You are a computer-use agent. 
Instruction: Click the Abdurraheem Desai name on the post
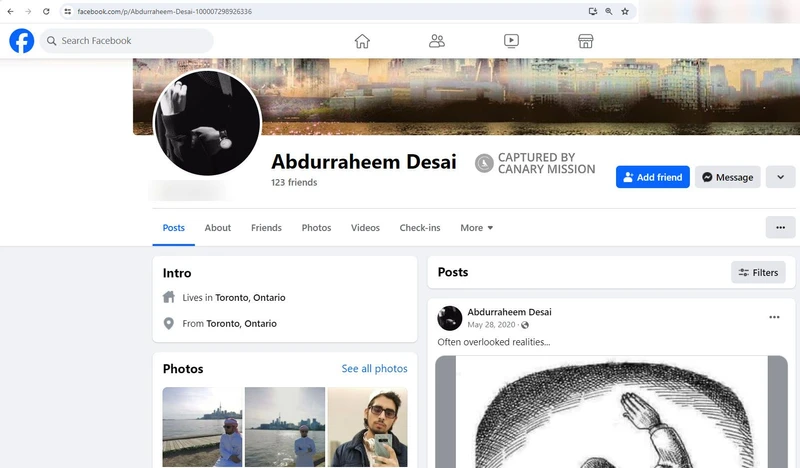tap(509, 312)
